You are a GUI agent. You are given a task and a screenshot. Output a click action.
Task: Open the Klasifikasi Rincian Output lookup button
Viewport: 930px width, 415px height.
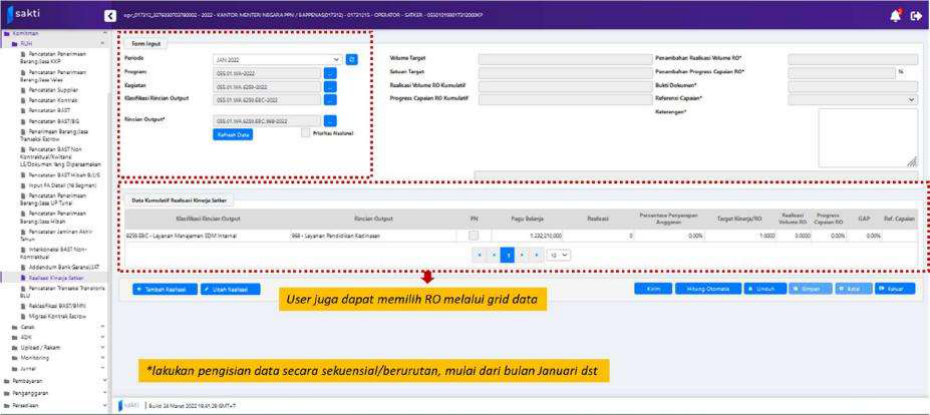point(331,100)
